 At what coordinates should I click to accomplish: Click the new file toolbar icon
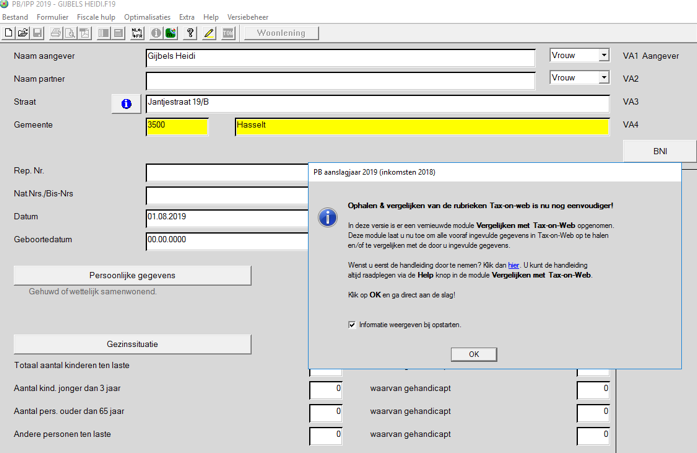9,34
